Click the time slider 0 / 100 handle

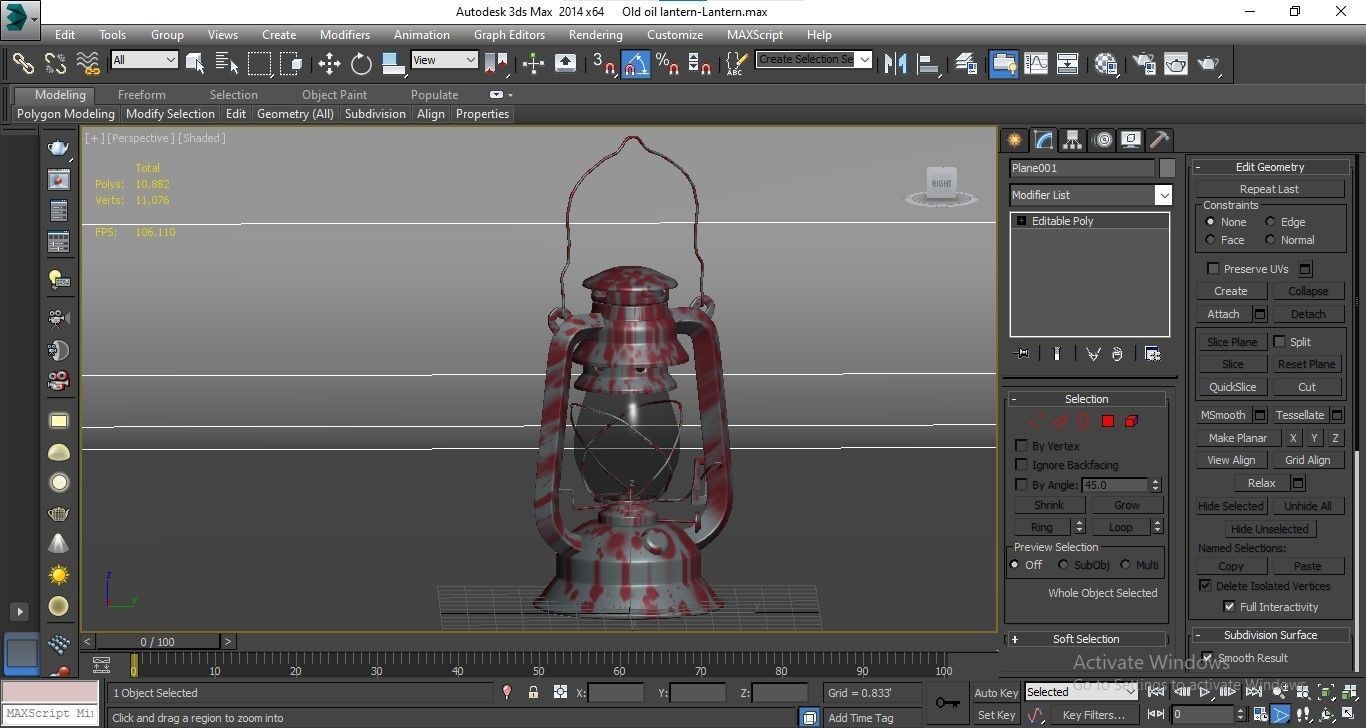(158, 642)
